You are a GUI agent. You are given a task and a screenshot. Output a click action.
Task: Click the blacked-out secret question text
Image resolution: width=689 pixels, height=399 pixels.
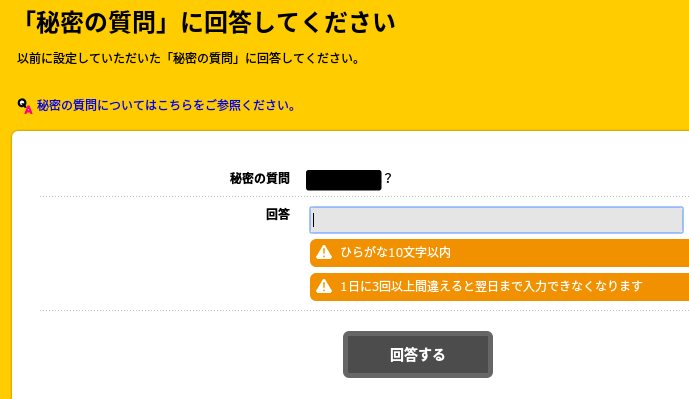[x=344, y=180]
